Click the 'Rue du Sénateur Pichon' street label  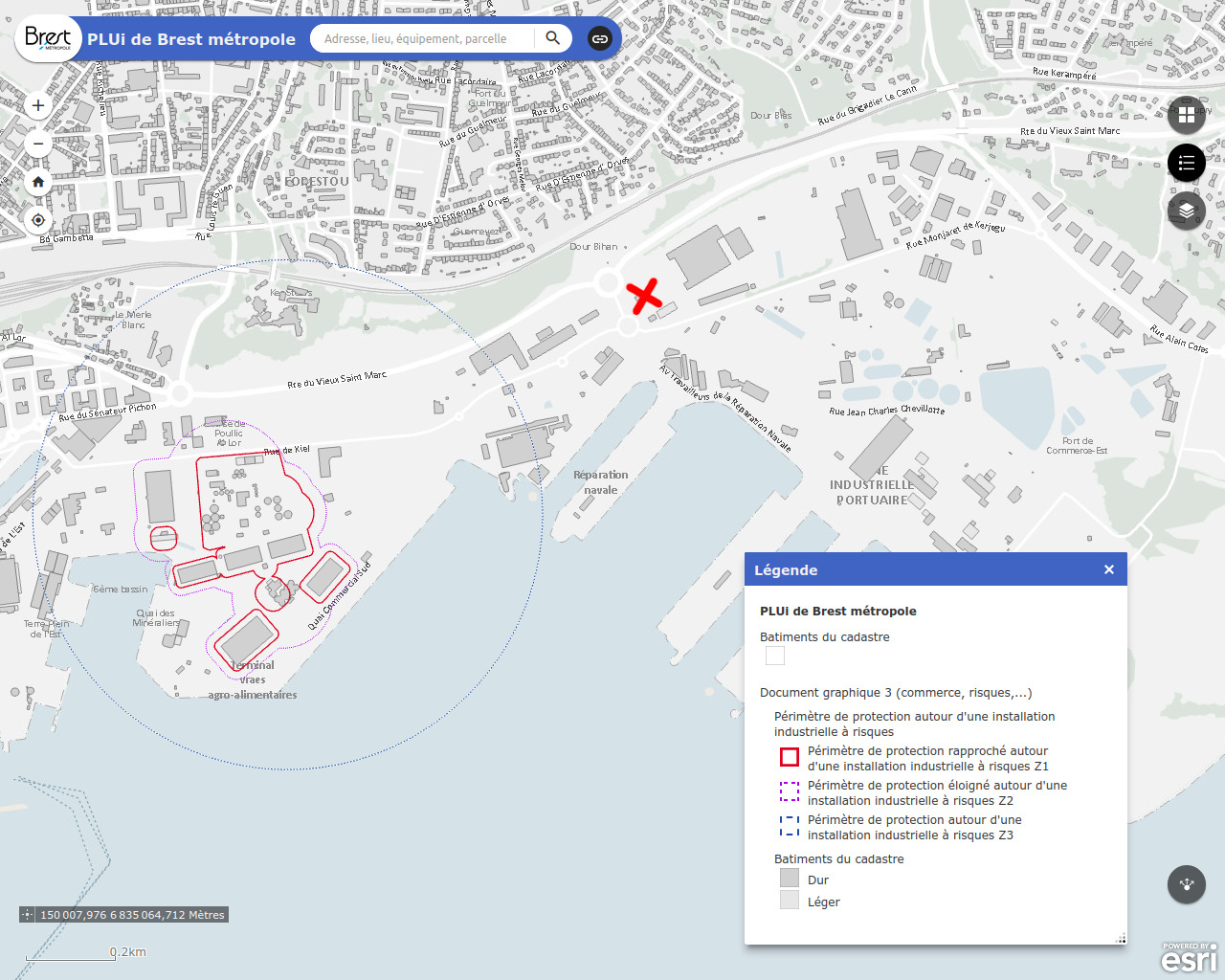click(107, 412)
